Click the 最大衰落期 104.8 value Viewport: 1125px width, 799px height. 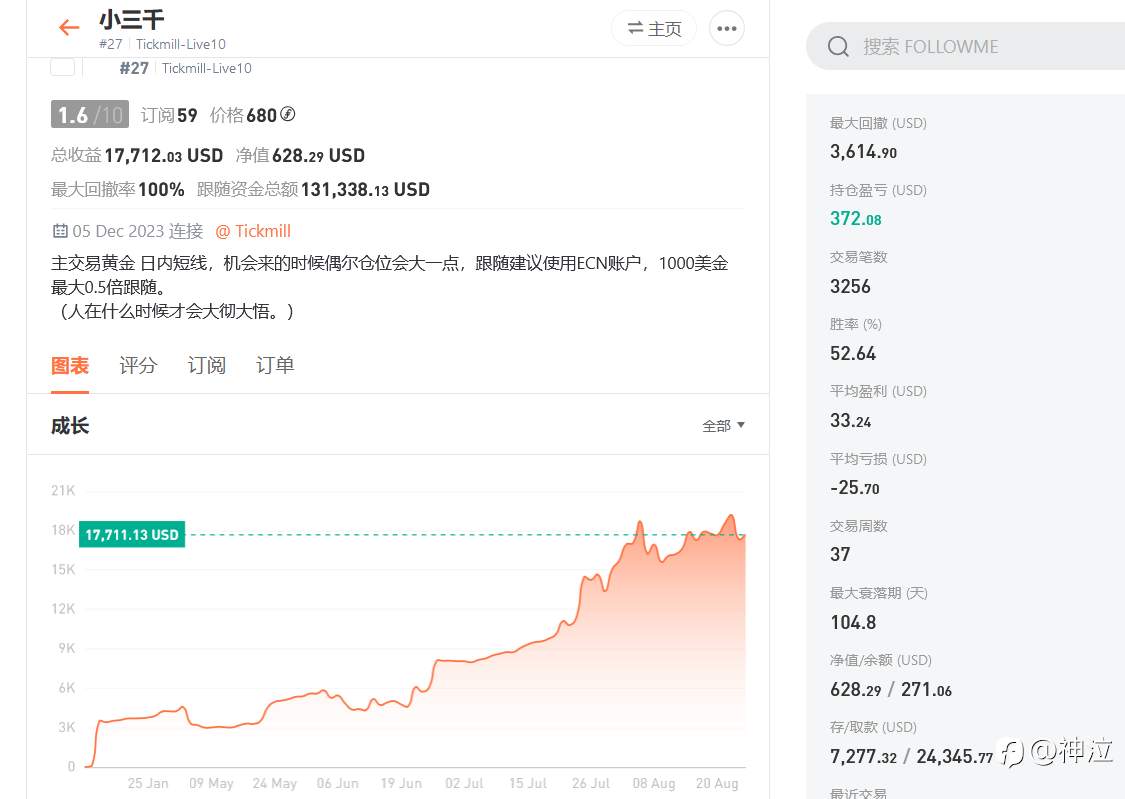[853, 623]
